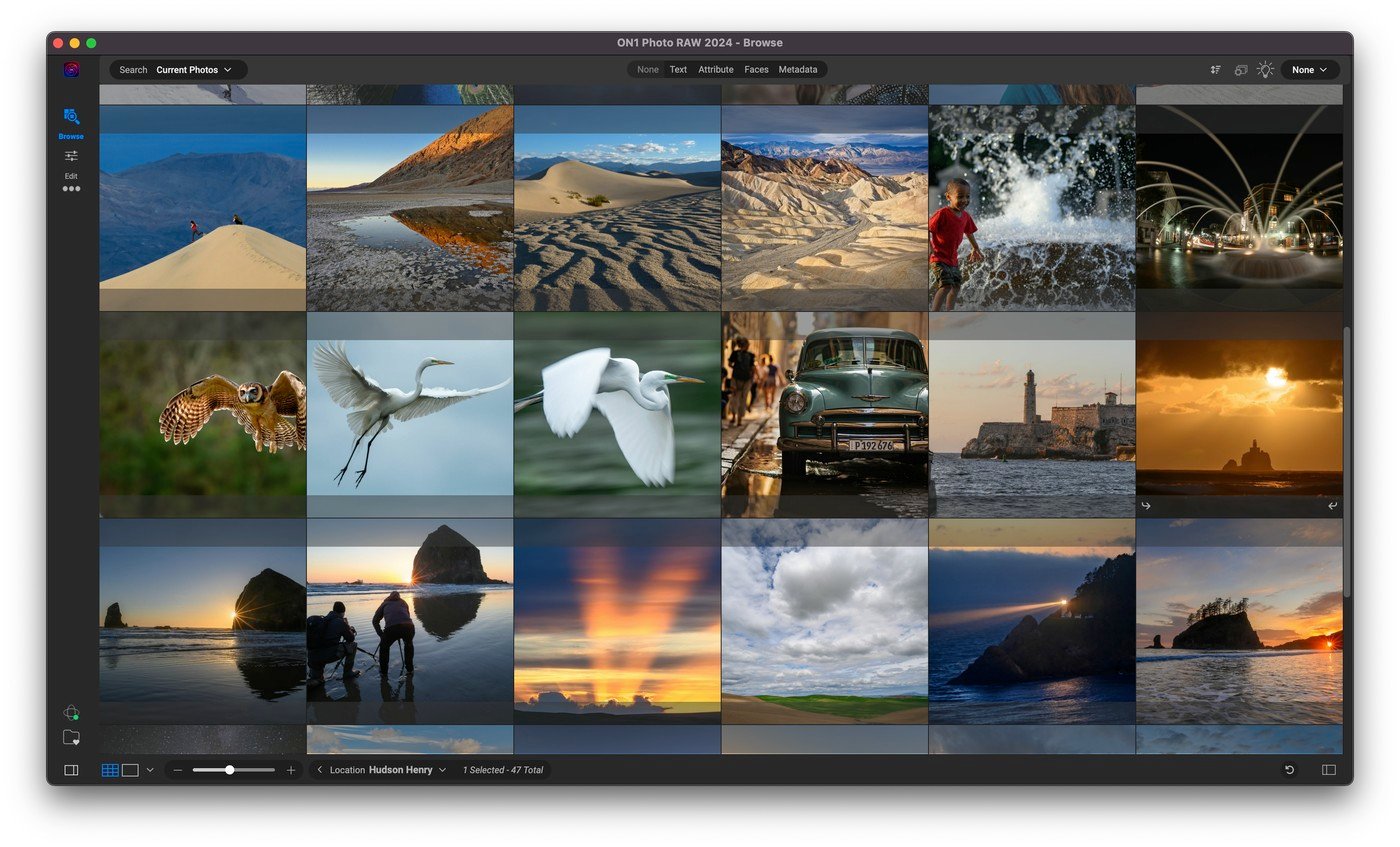Select the mountain reflection pool photo

(x=410, y=208)
